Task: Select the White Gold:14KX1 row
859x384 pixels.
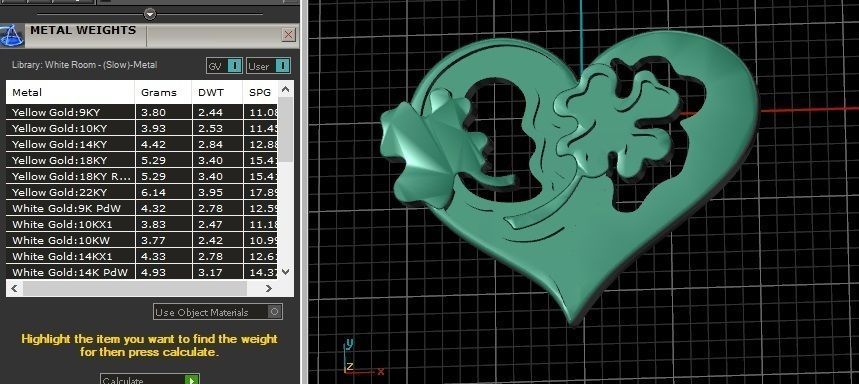Action: pyautogui.click(x=142, y=256)
